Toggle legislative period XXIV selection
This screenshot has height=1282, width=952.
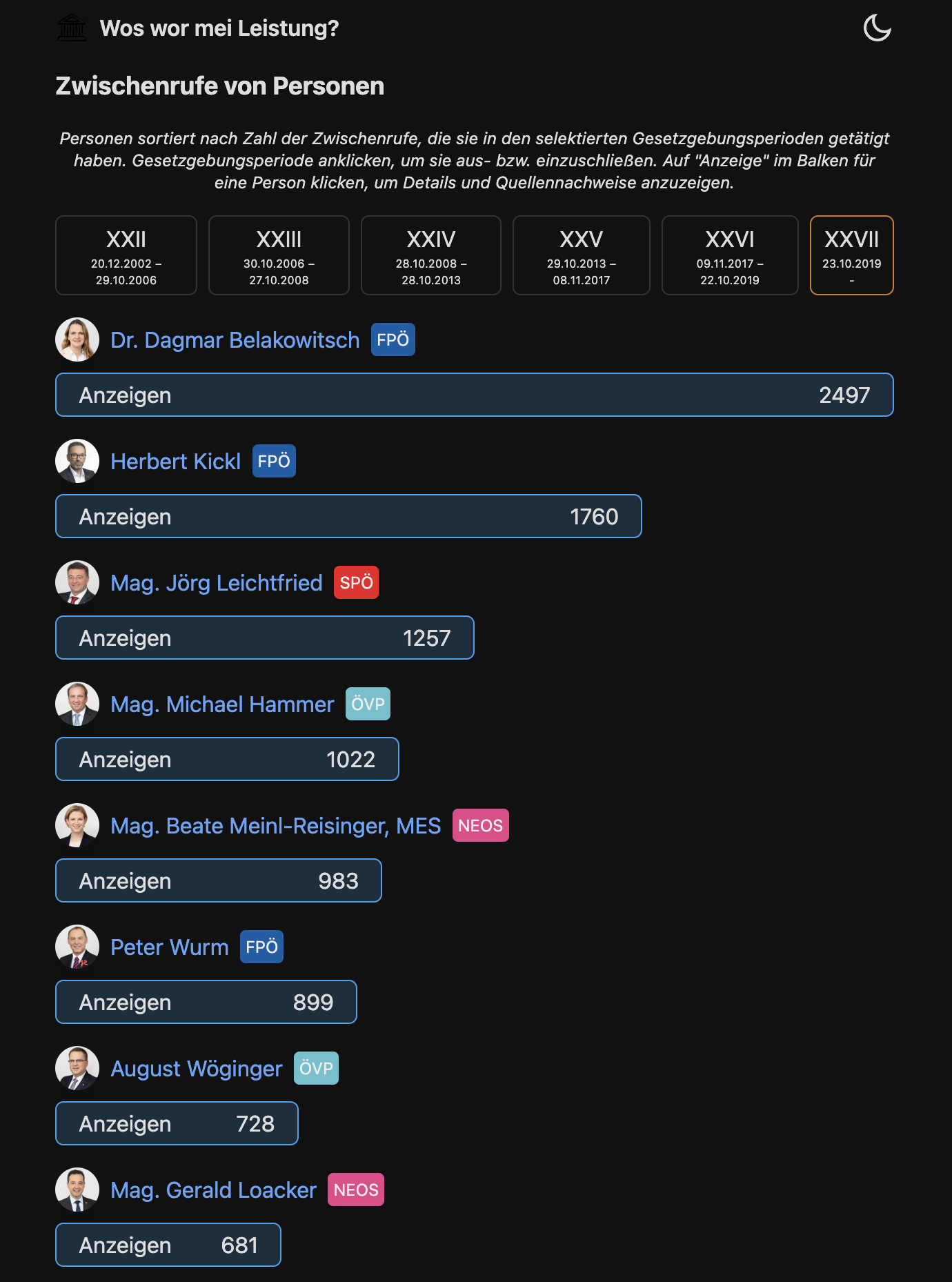coord(431,255)
